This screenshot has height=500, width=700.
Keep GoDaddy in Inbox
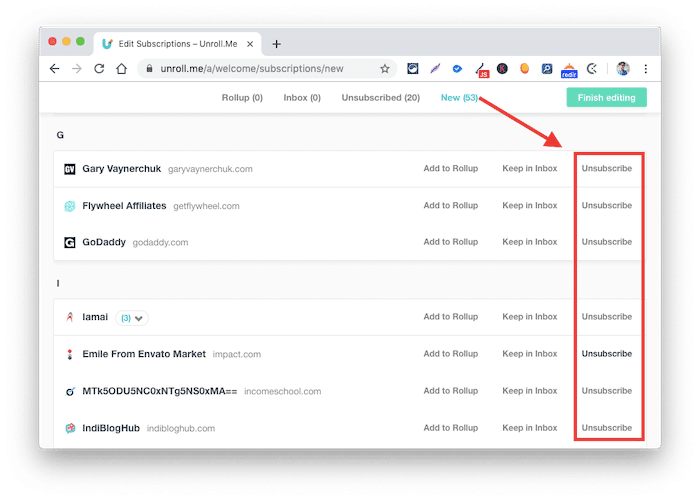point(530,242)
